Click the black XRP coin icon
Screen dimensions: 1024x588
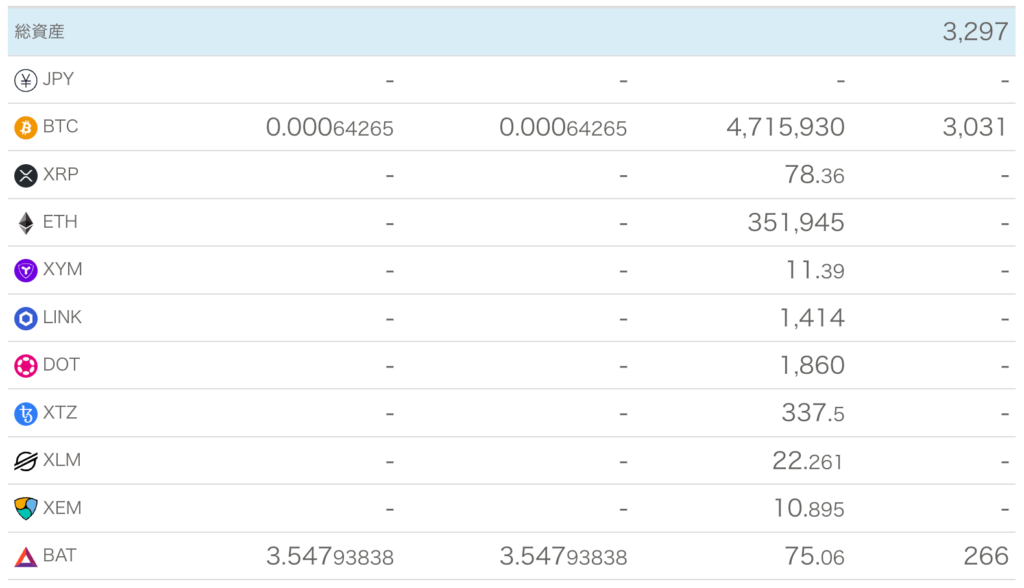25,175
